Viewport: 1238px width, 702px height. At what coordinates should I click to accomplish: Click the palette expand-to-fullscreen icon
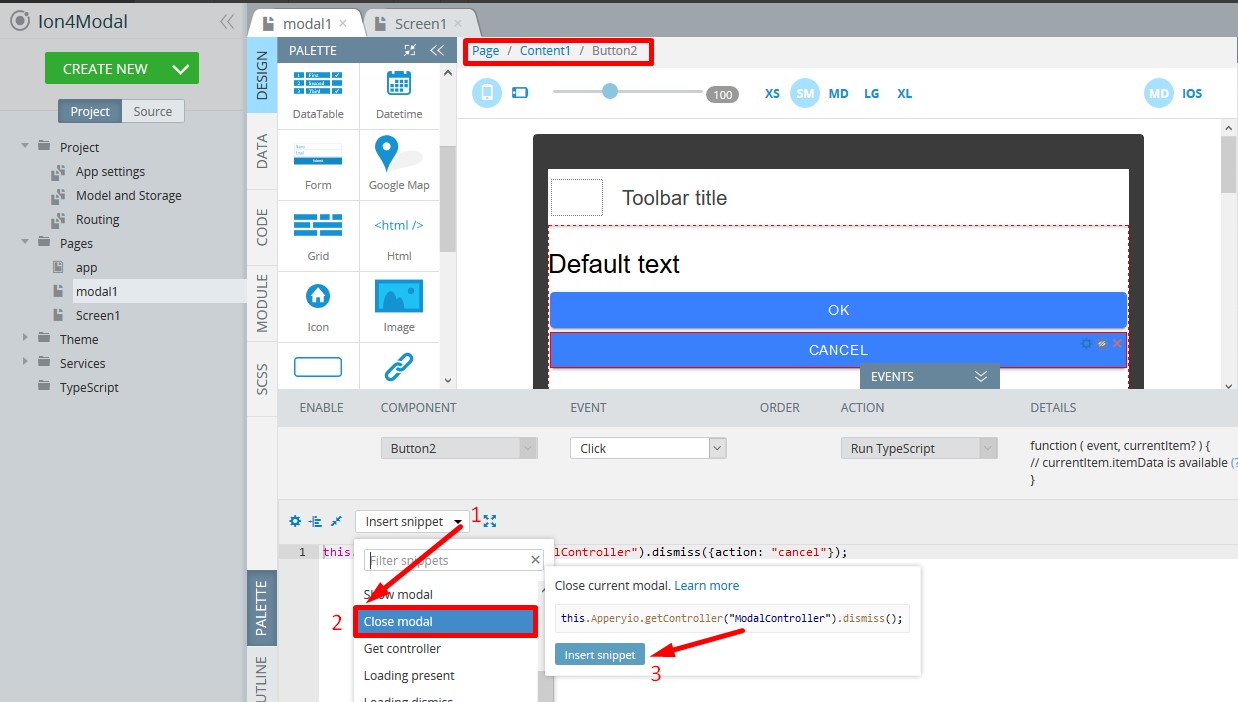click(x=410, y=50)
